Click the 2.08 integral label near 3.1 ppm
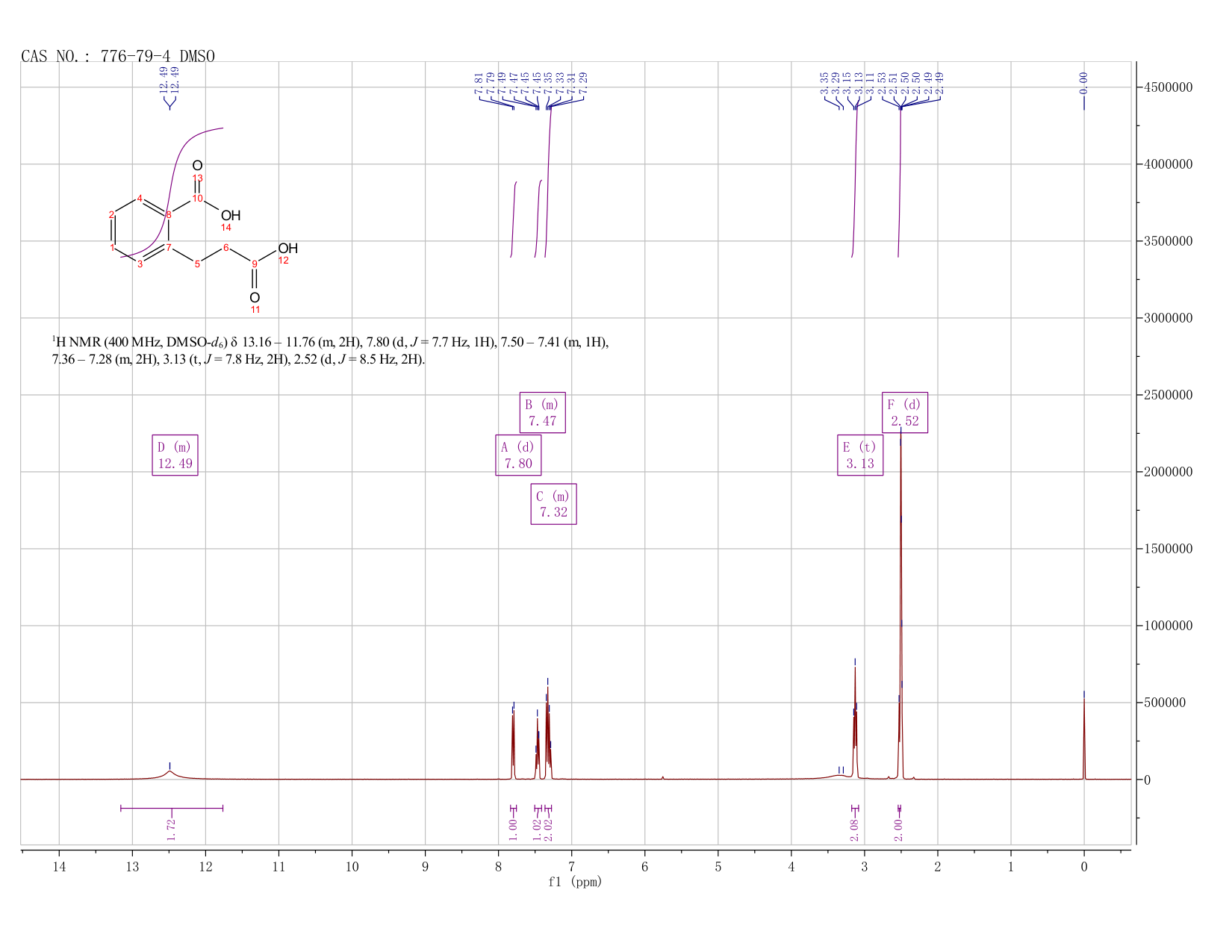1232x952 pixels. point(855,830)
